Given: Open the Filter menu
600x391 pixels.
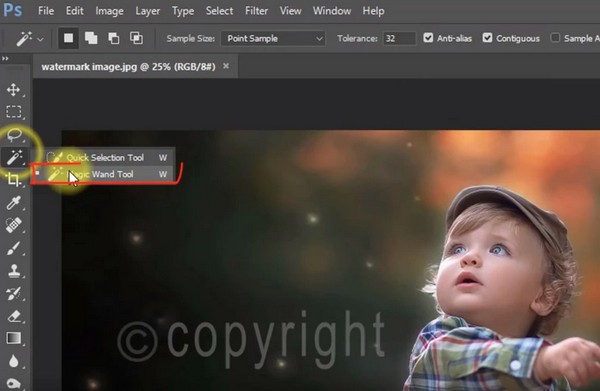Looking at the screenshot, I should pos(256,11).
